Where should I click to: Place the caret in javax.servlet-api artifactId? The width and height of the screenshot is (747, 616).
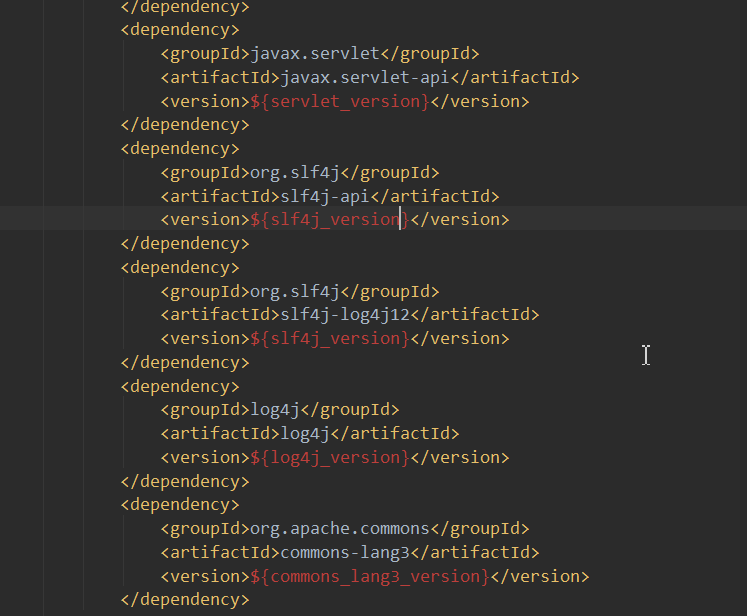(365, 77)
